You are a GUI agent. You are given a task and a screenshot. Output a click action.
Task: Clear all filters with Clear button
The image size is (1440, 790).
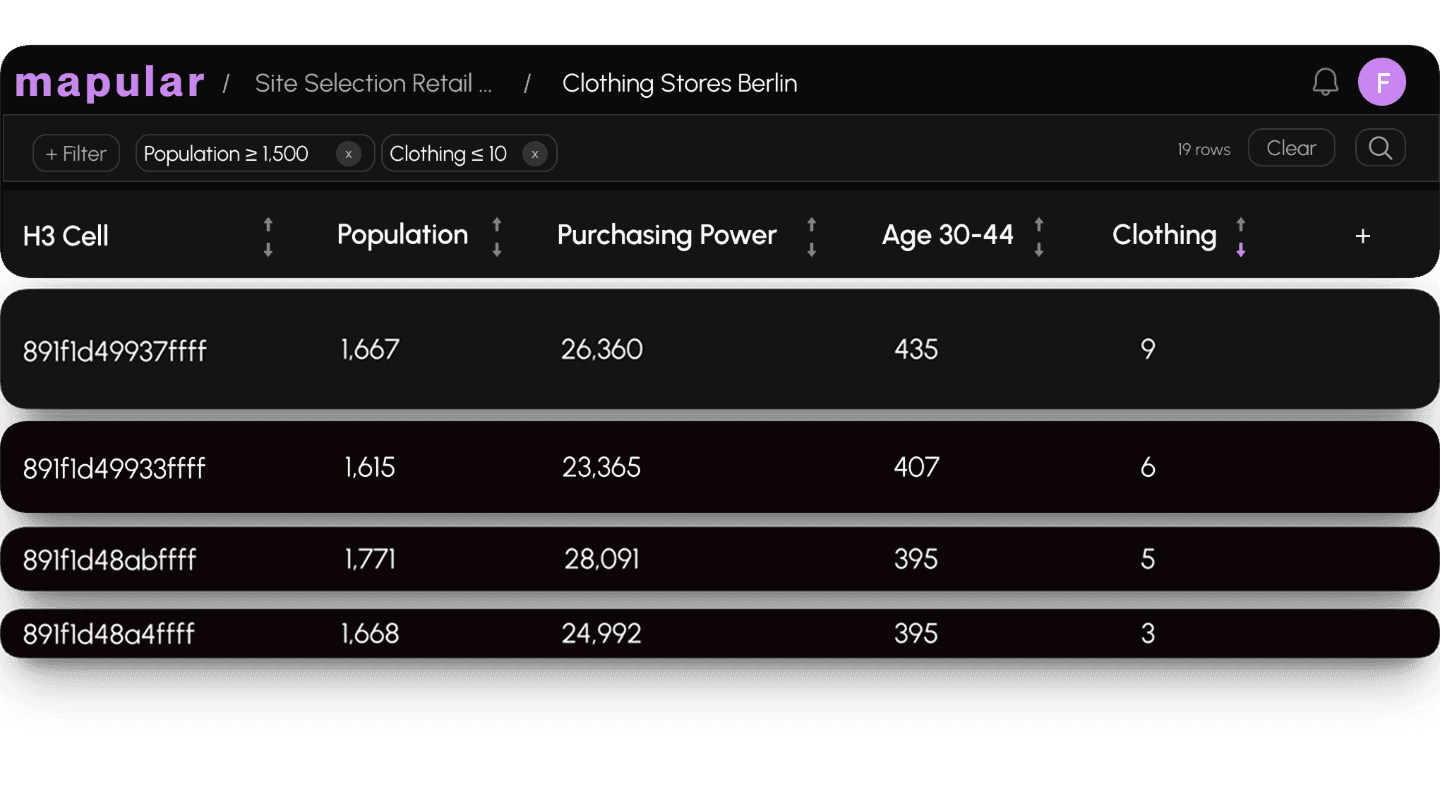(1291, 148)
